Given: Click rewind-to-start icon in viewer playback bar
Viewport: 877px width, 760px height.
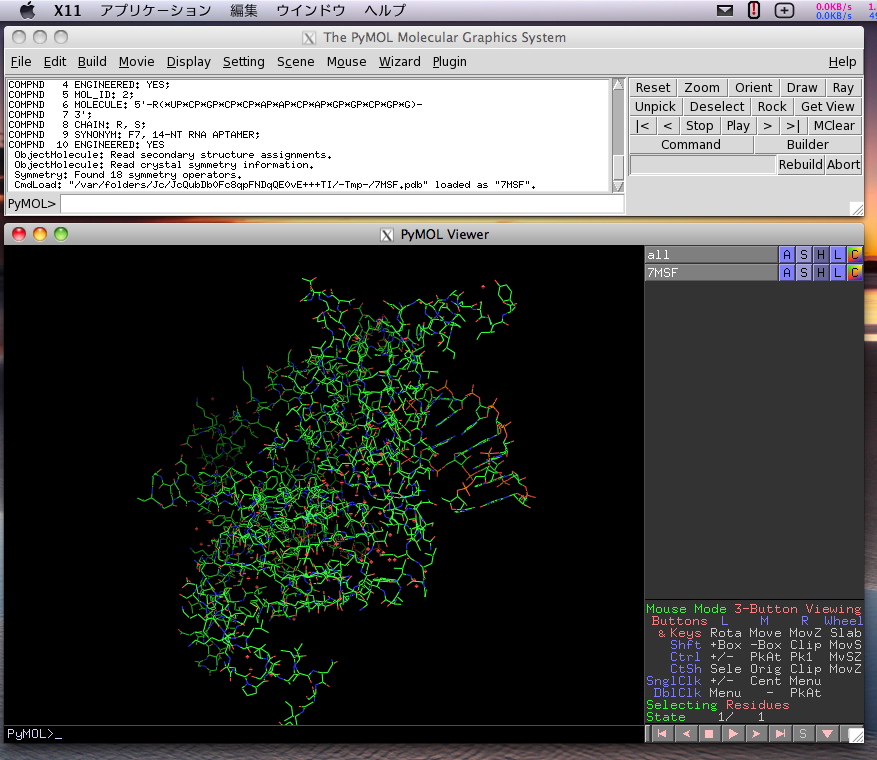Looking at the screenshot, I should [x=662, y=734].
